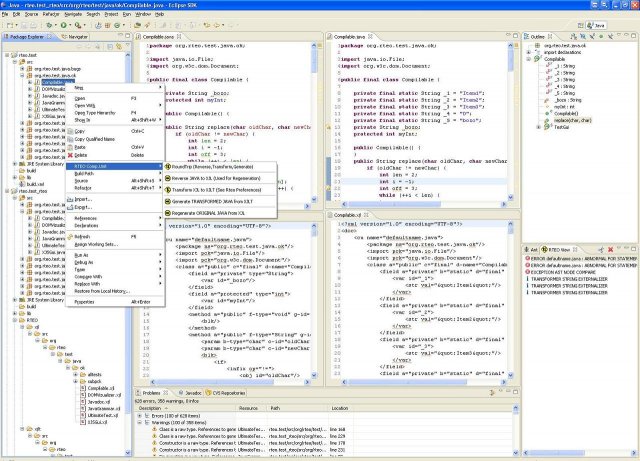The height and width of the screenshot is (461, 640).
Task: Expand the Errors group in Problems view
Action: pos(140,416)
